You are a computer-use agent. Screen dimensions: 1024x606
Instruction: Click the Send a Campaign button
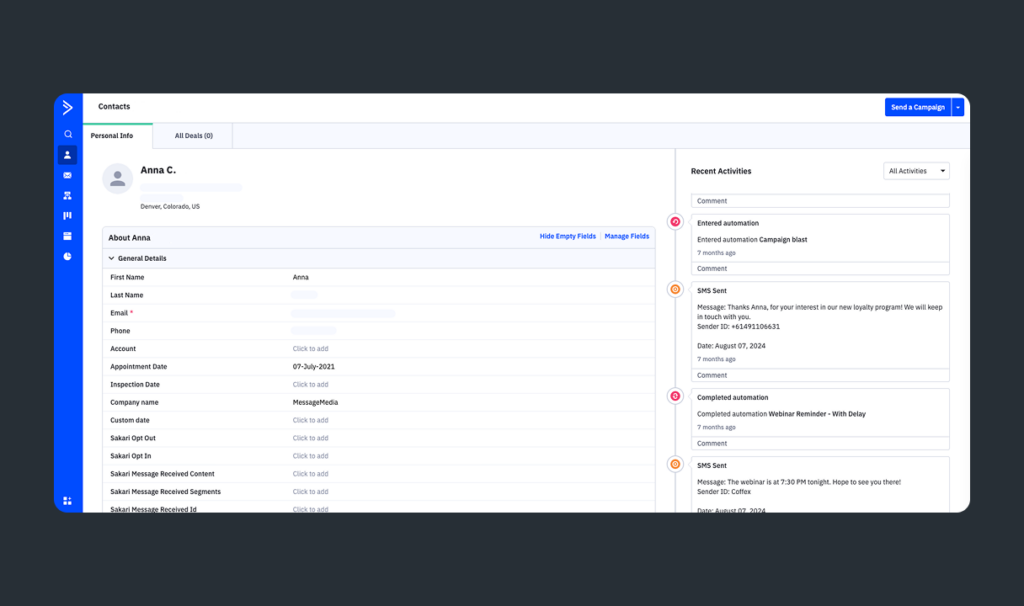[918, 107]
